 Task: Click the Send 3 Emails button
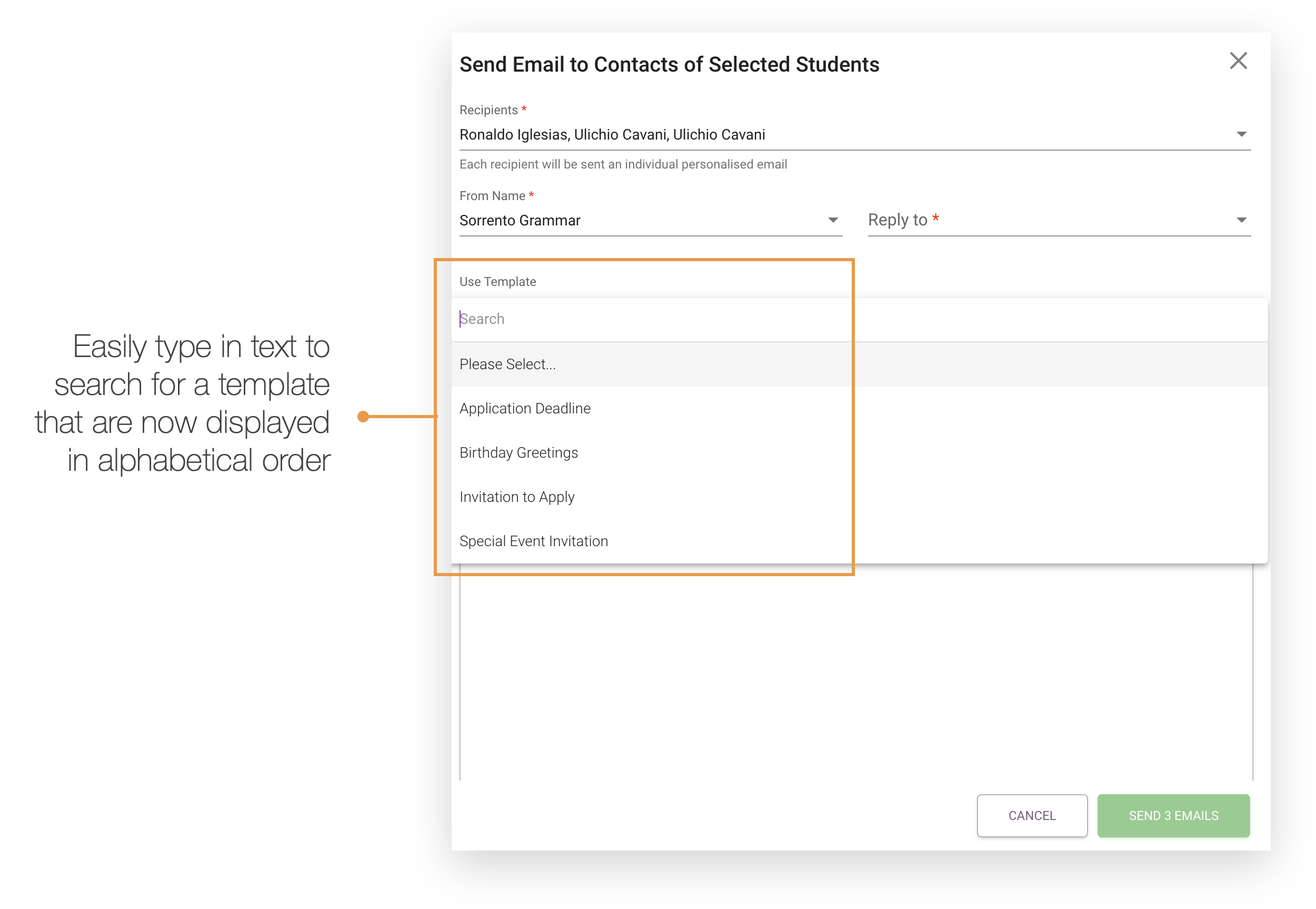coord(1173,816)
